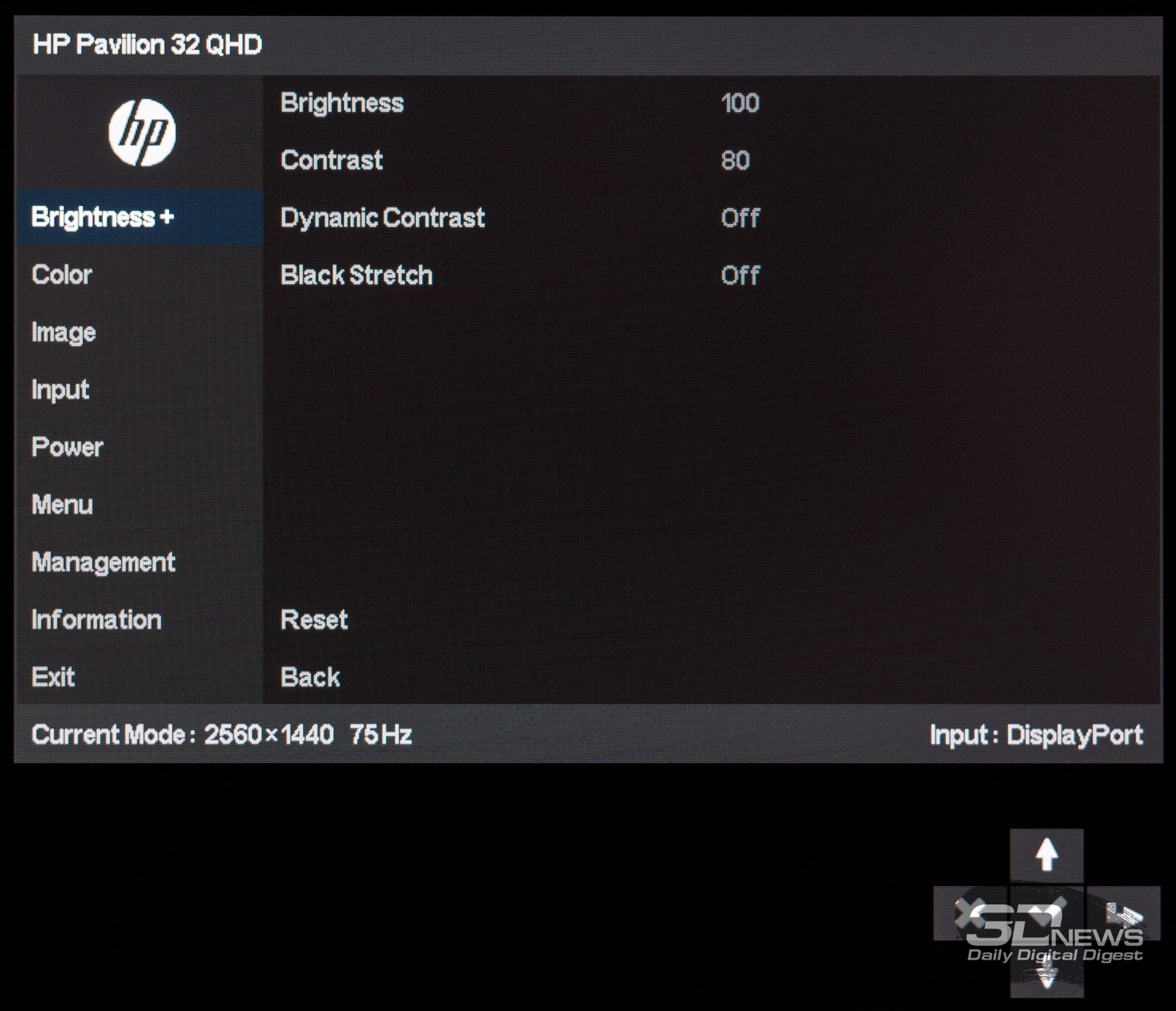1176x1011 pixels.
Task: Select the Reset option
Action: 314,620
